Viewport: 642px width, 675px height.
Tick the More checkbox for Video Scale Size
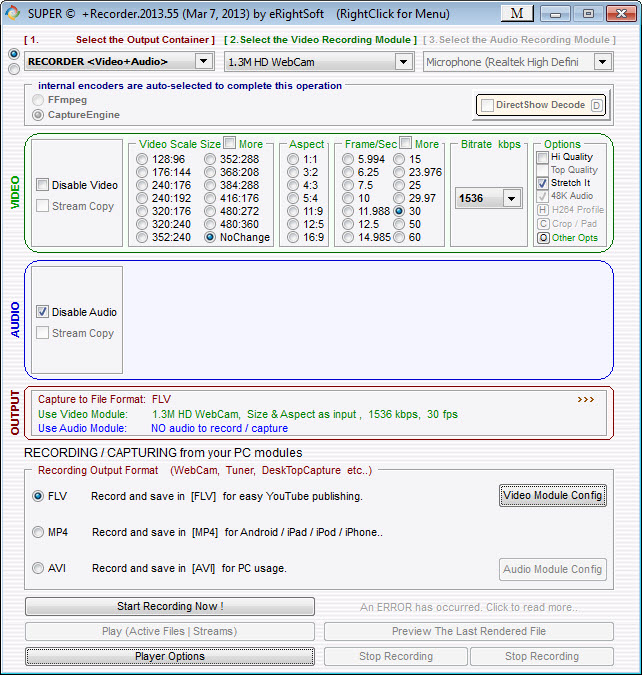[230, 142]
